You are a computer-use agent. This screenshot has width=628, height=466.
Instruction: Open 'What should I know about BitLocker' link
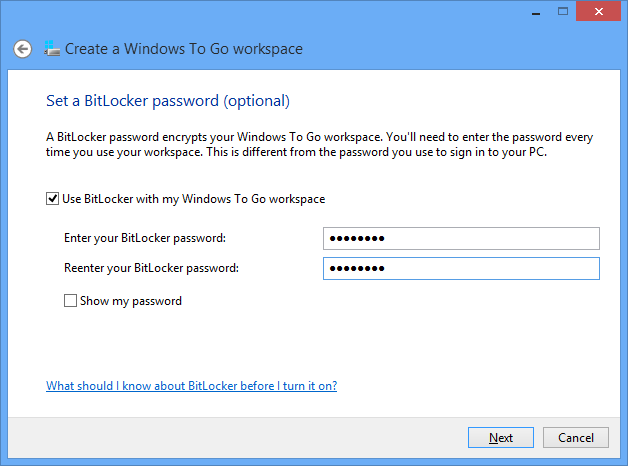click(x=191, y=386)
